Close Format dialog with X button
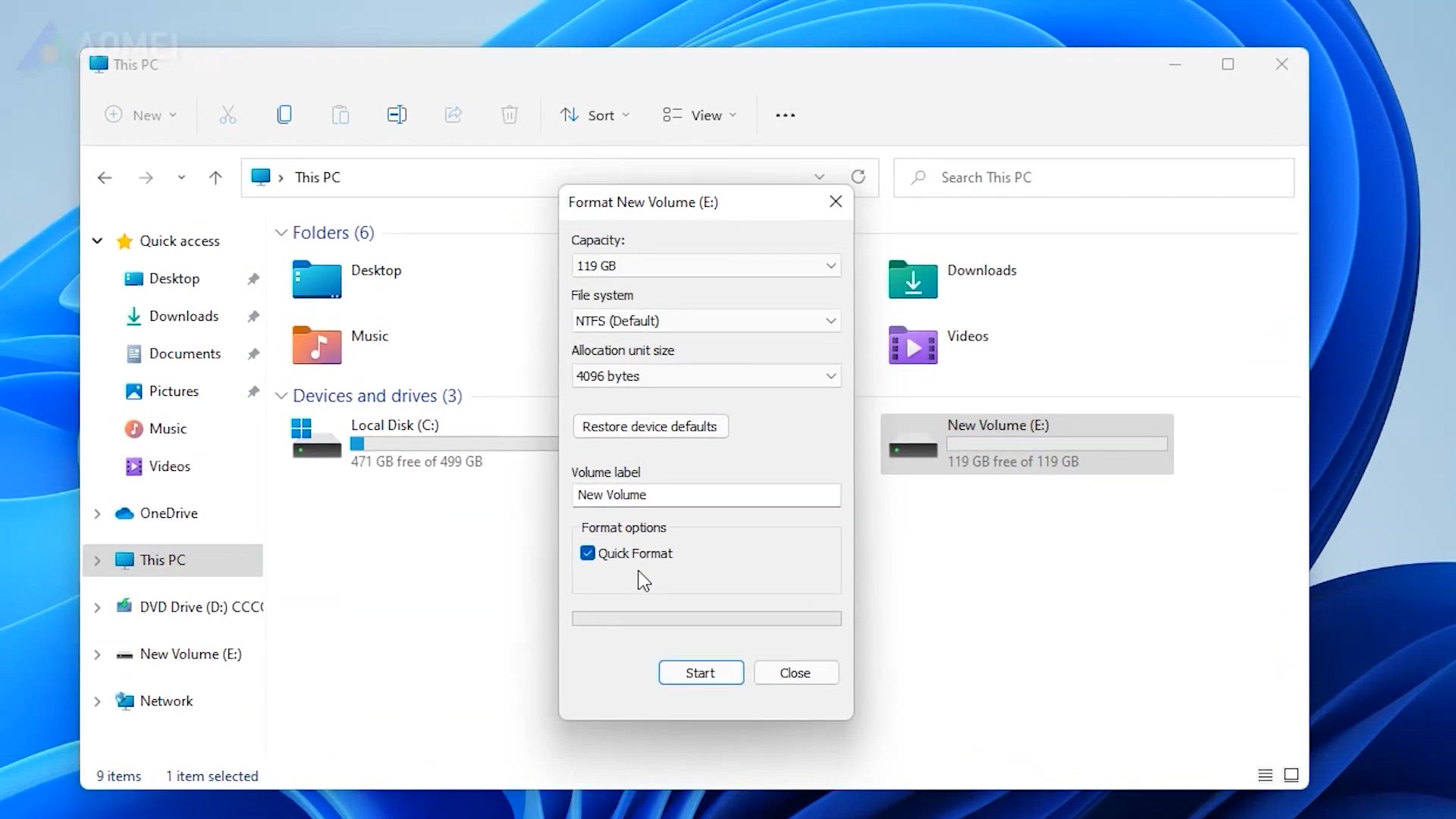Viewport: 1456px width, 819px height. 836,202
